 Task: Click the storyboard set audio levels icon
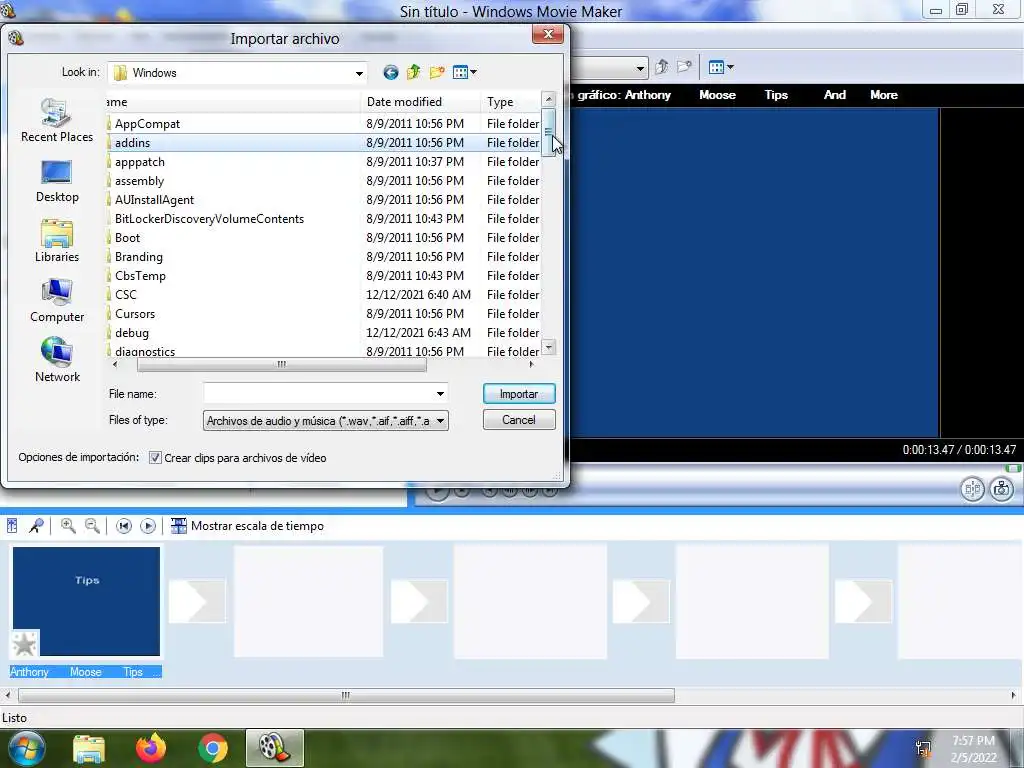coord(12,526)
